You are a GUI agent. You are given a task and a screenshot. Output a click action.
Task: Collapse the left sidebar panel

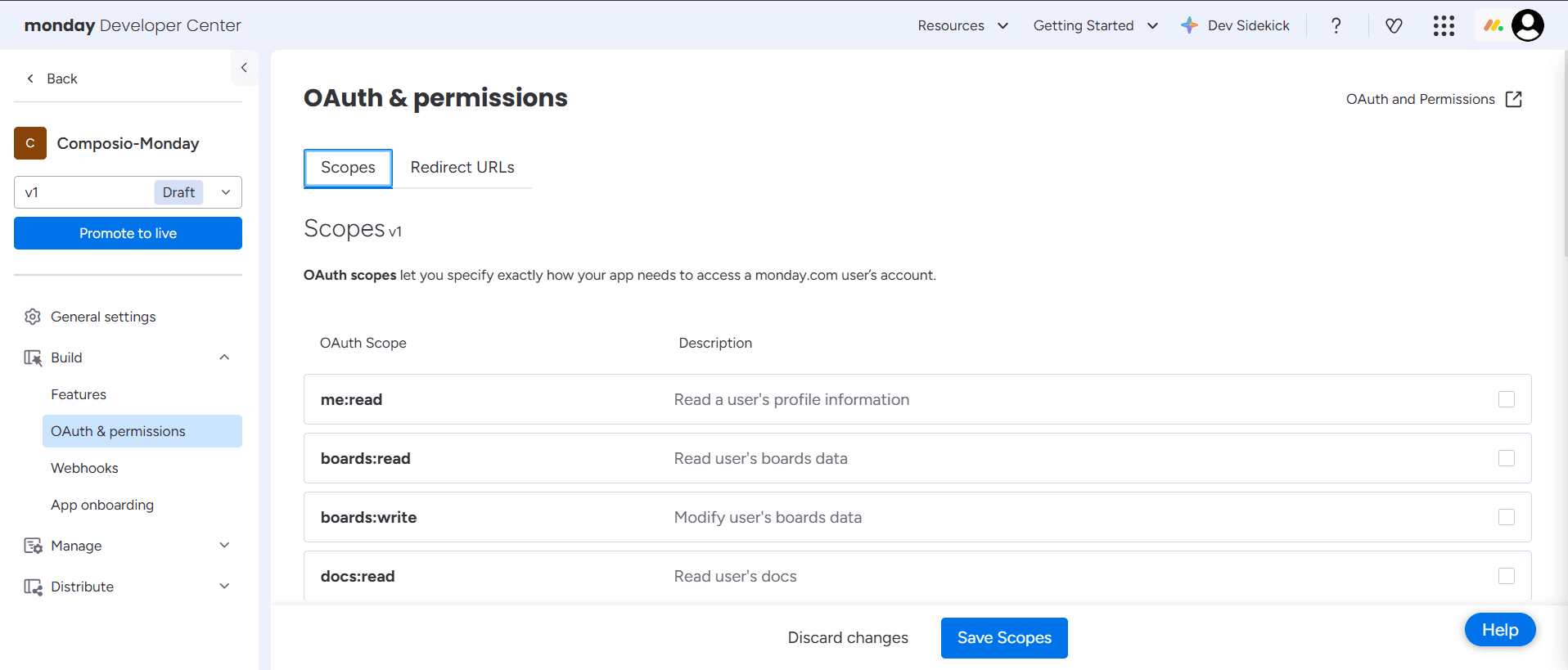(244, 68)
